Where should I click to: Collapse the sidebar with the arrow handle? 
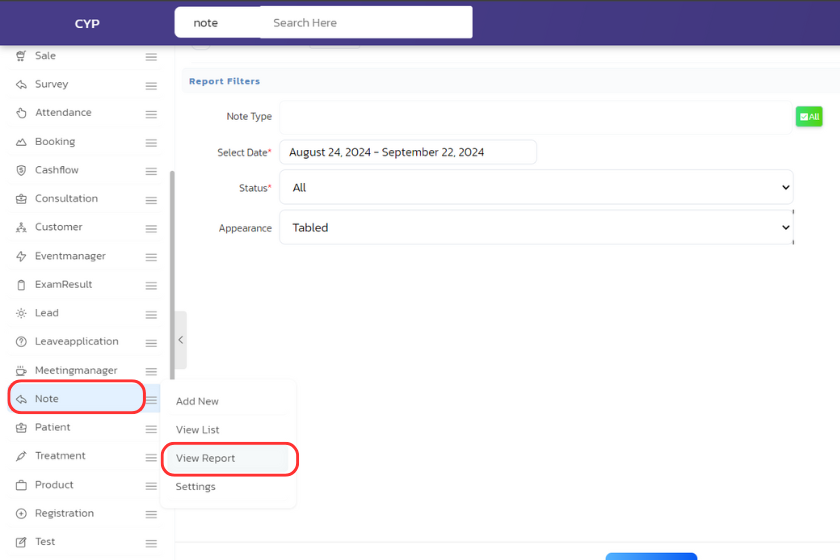(181, 340)
